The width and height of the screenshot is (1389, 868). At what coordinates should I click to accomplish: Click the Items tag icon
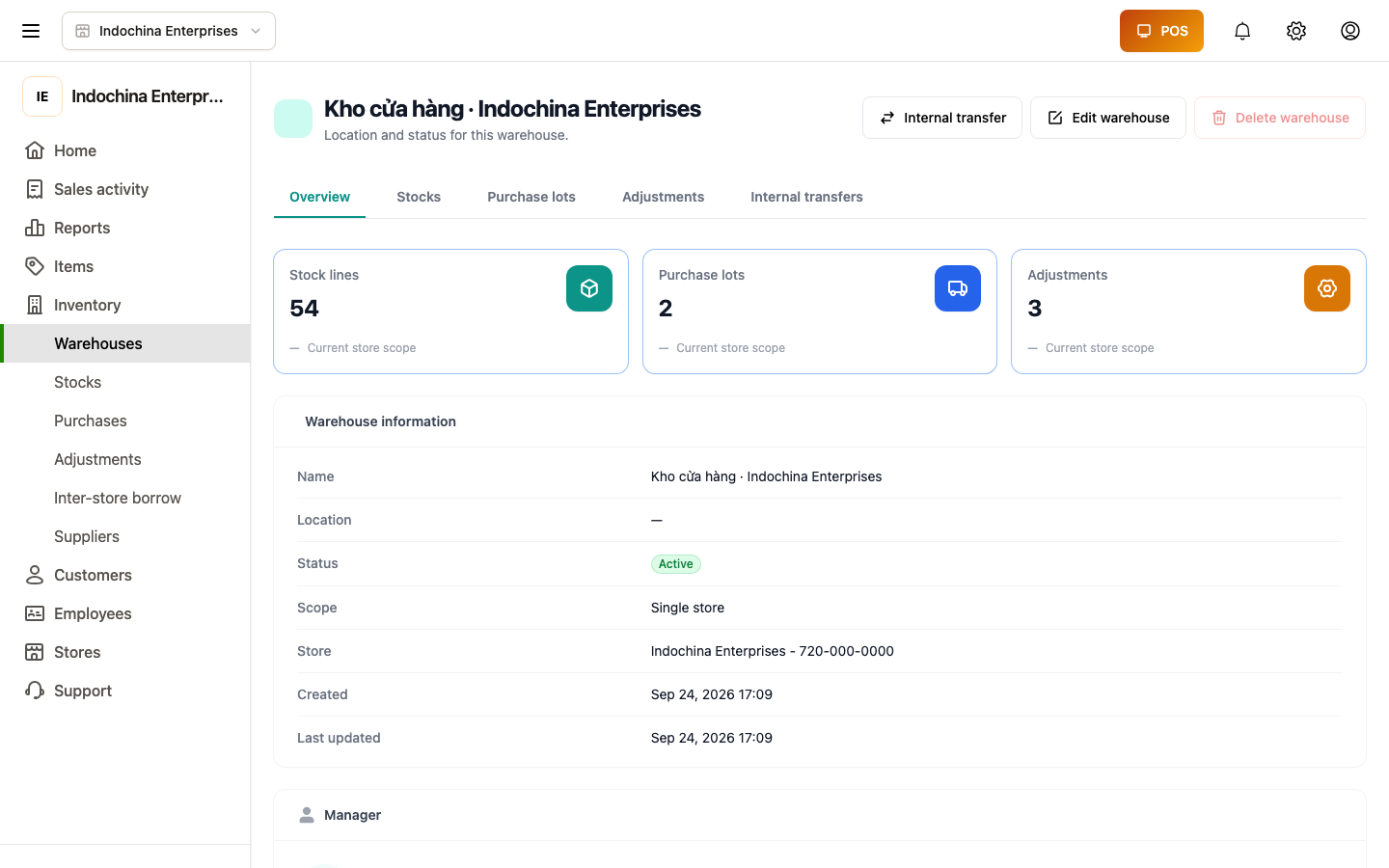pyautogui.click(x=35, y=266)
